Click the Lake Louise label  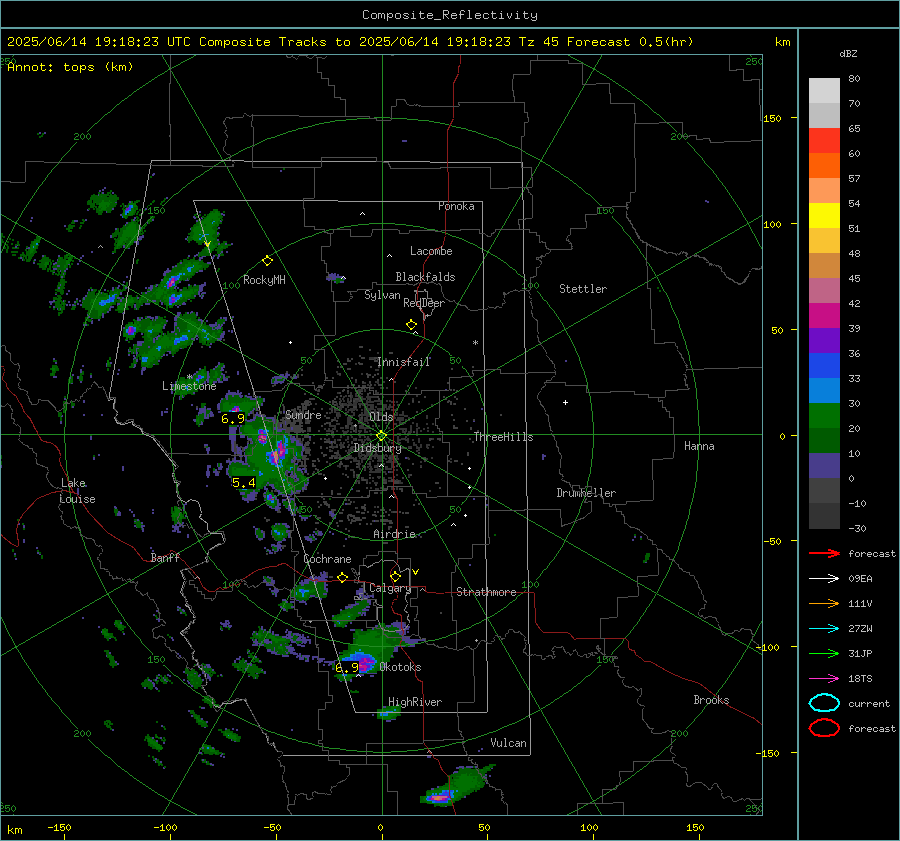coord(77,491)
